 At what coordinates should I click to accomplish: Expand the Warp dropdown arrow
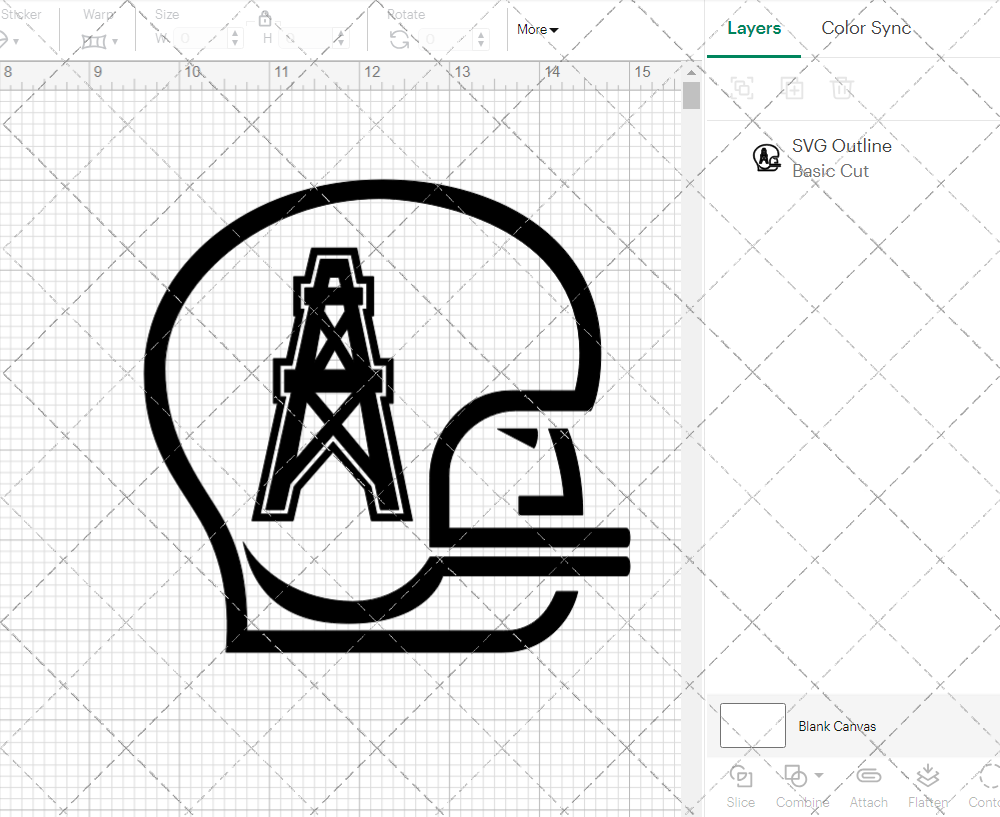115,41
